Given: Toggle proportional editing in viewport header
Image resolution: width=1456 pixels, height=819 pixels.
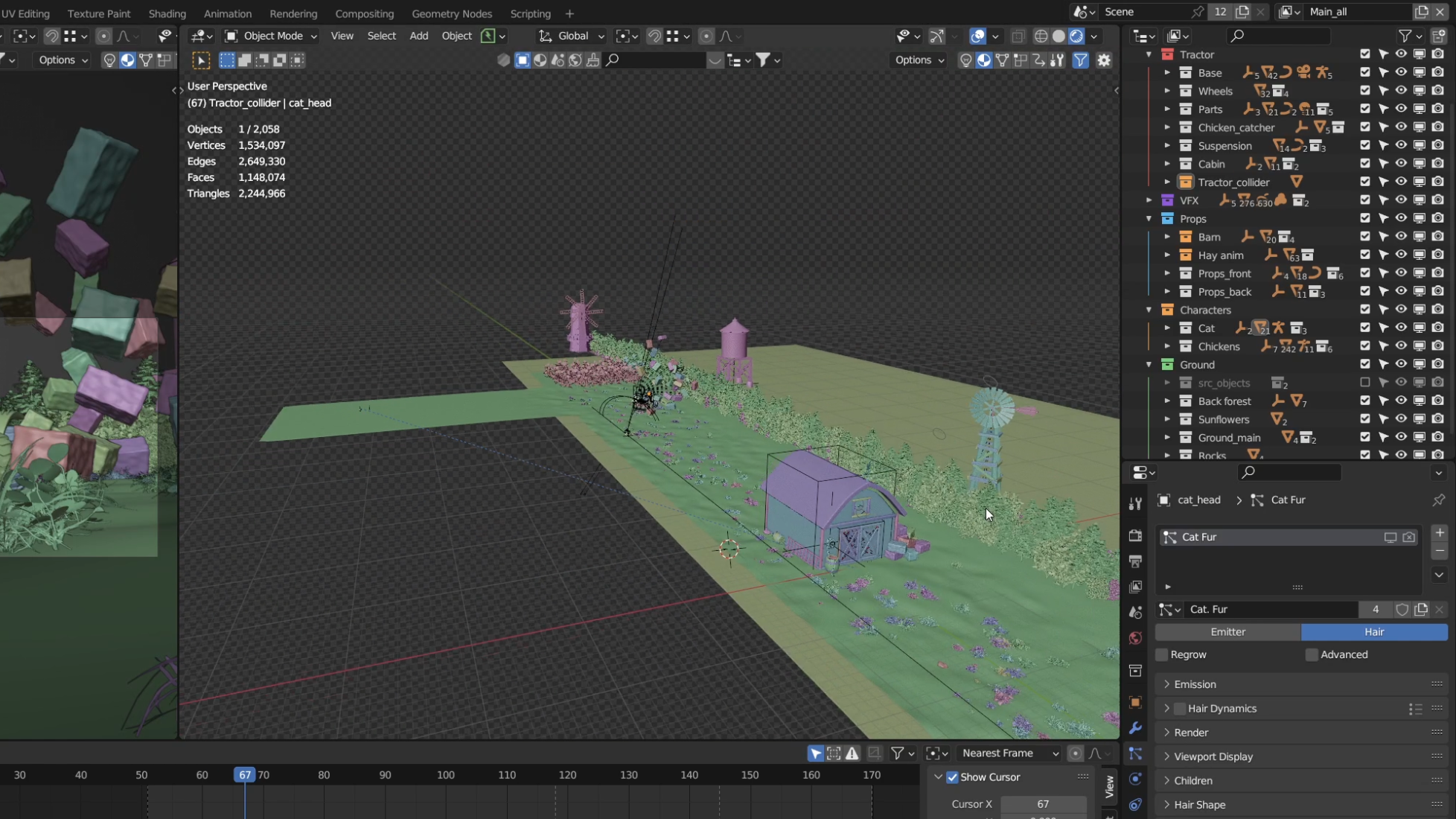Looking at the screenshot, I should [x=706, y=36].
